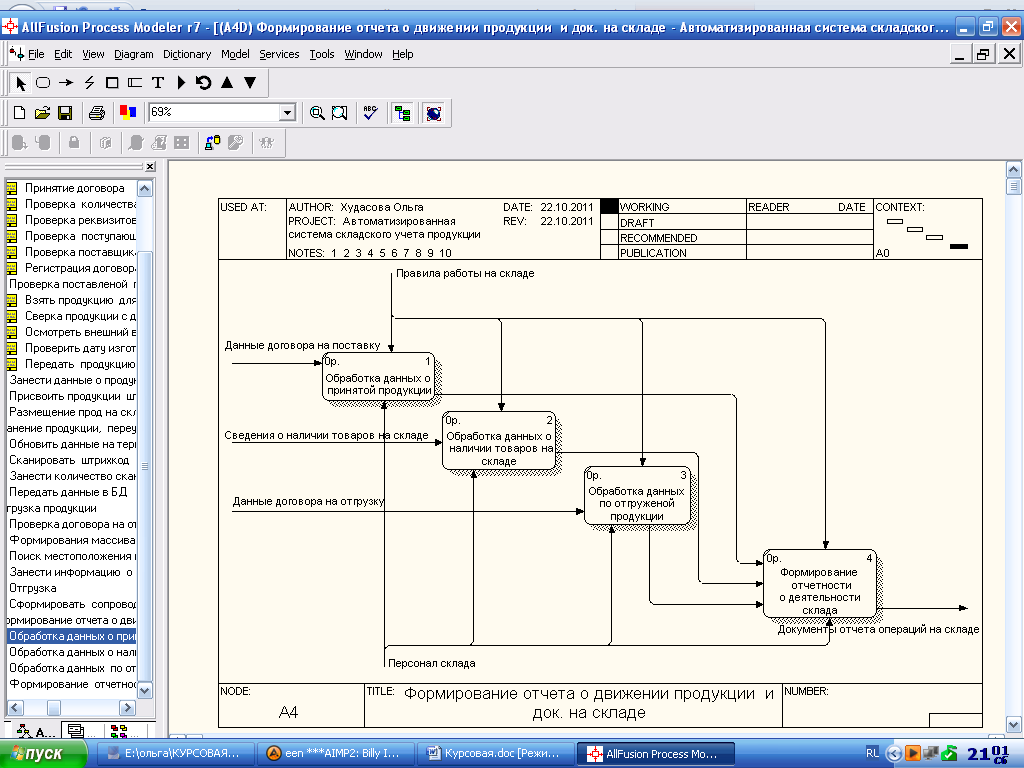1024x768 pixels.
Task: Click the right-pointing triangle tool
Action: point(181,83)
